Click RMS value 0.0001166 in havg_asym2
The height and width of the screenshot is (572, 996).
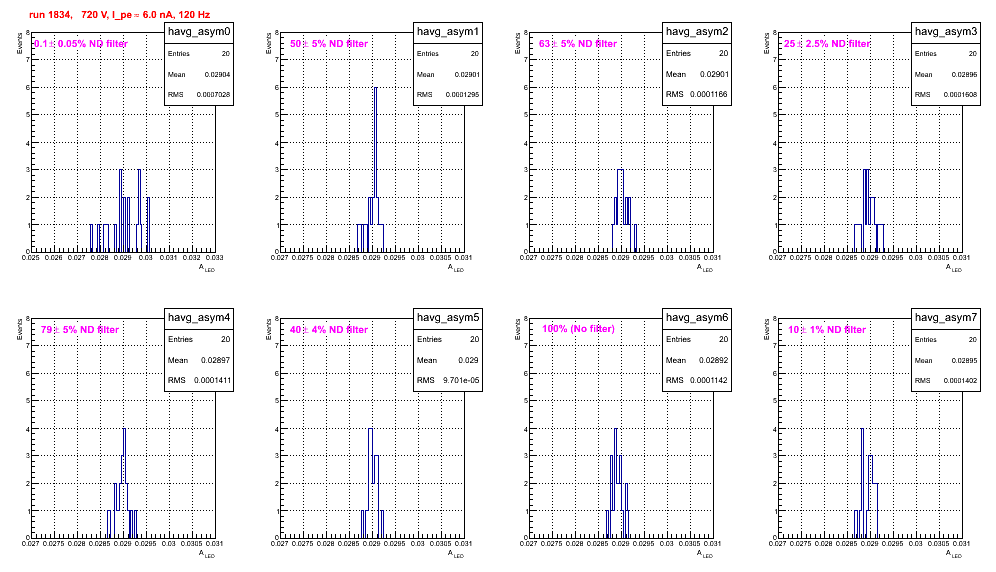tap(710, 95)
